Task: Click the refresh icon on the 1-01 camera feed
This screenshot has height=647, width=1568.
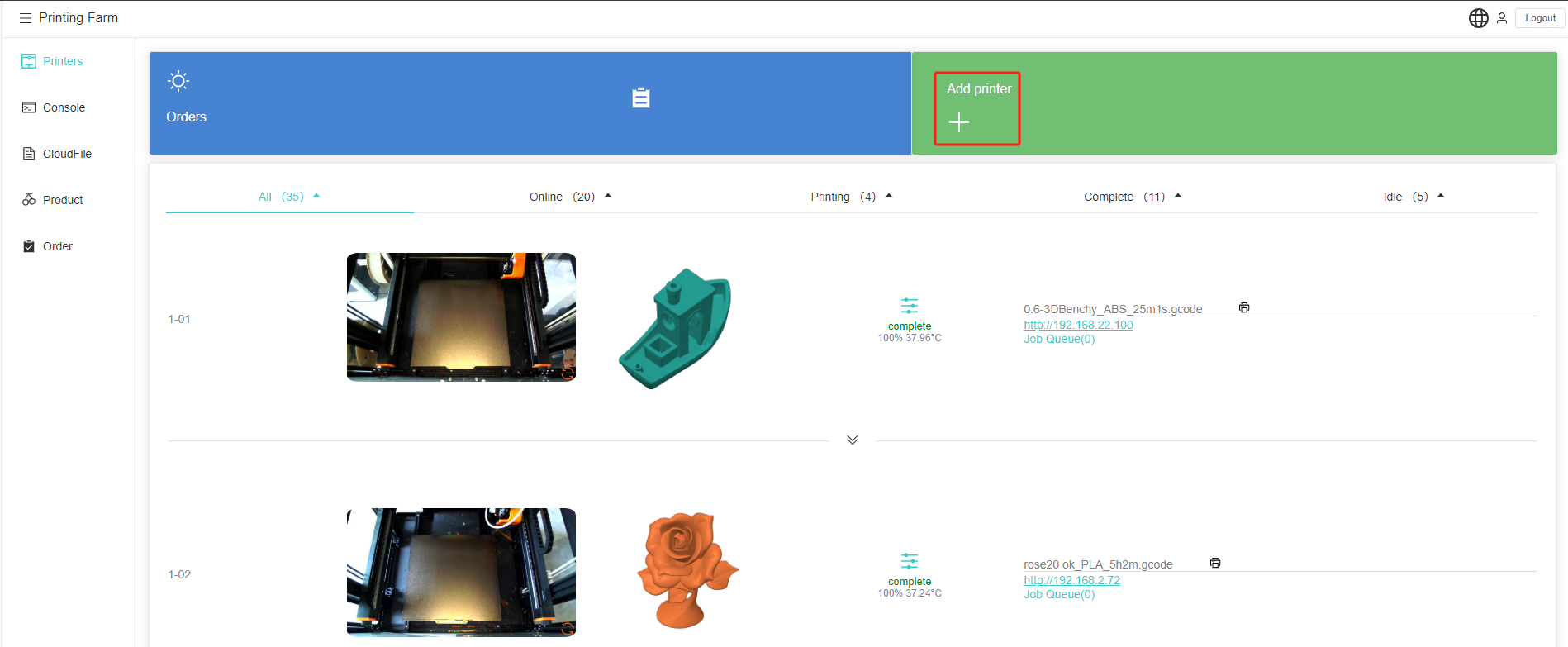Action: coord(567,373)
